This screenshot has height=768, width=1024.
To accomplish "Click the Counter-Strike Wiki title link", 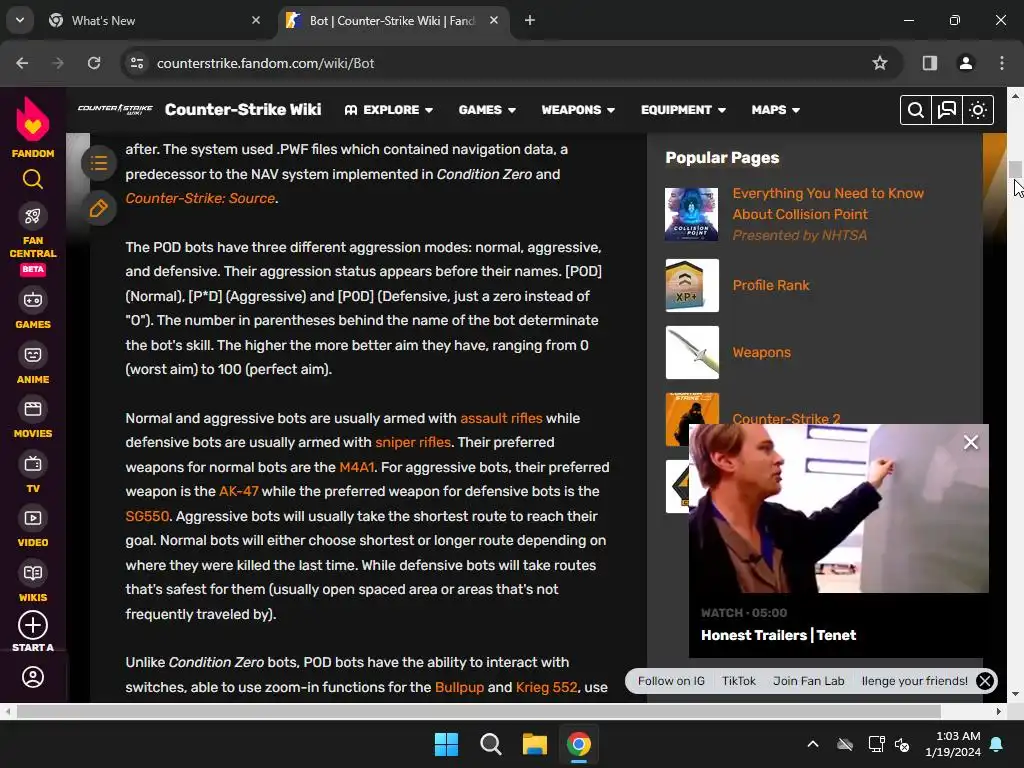I will pyautogui.click(x=243, y=109).
